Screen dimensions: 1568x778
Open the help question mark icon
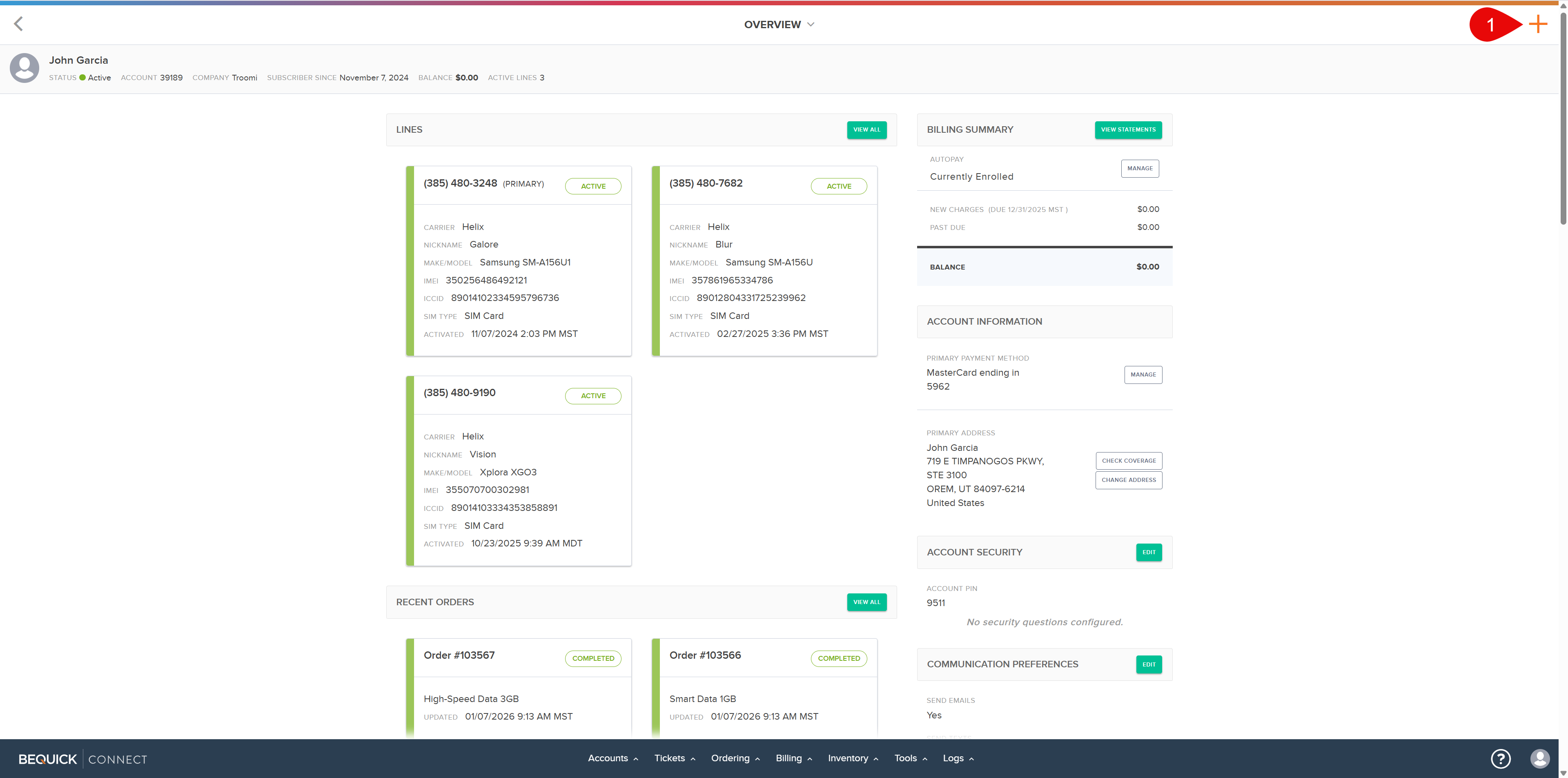[x=1501, y=758]
